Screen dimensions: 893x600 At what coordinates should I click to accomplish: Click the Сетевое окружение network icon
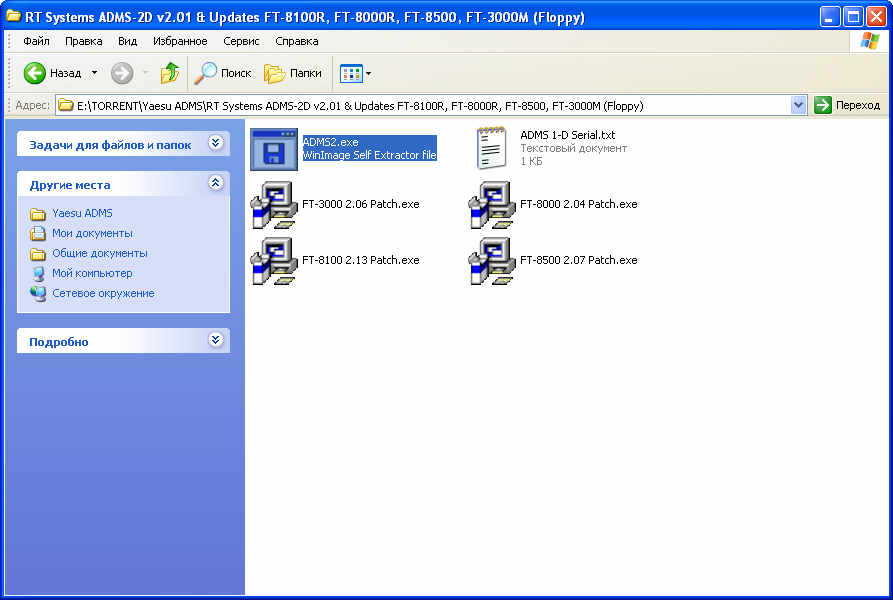coord(38,294)
